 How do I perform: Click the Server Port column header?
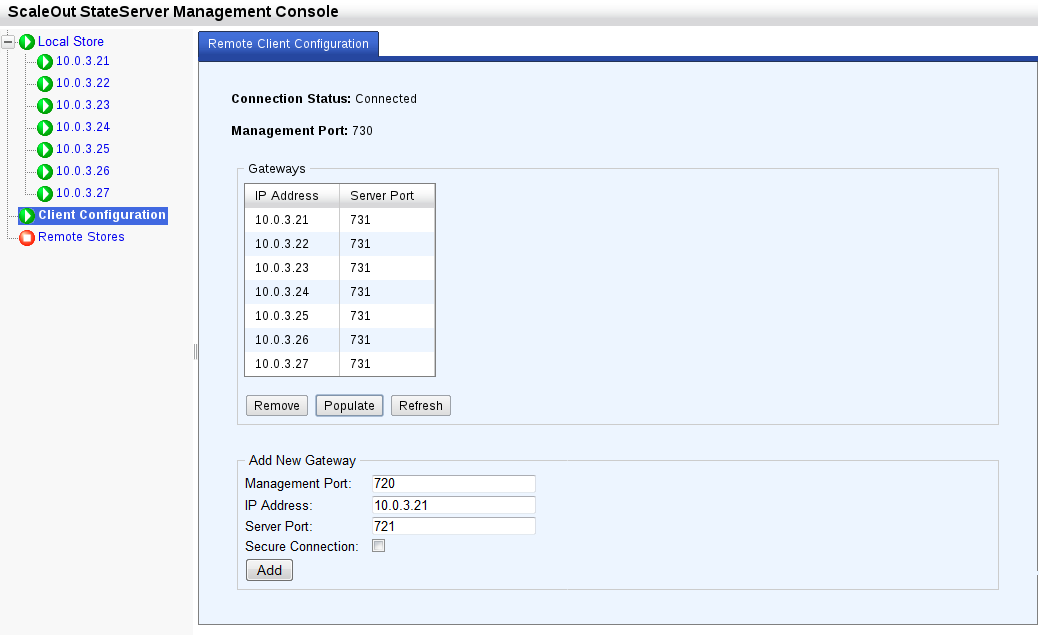tap(387, 196)
